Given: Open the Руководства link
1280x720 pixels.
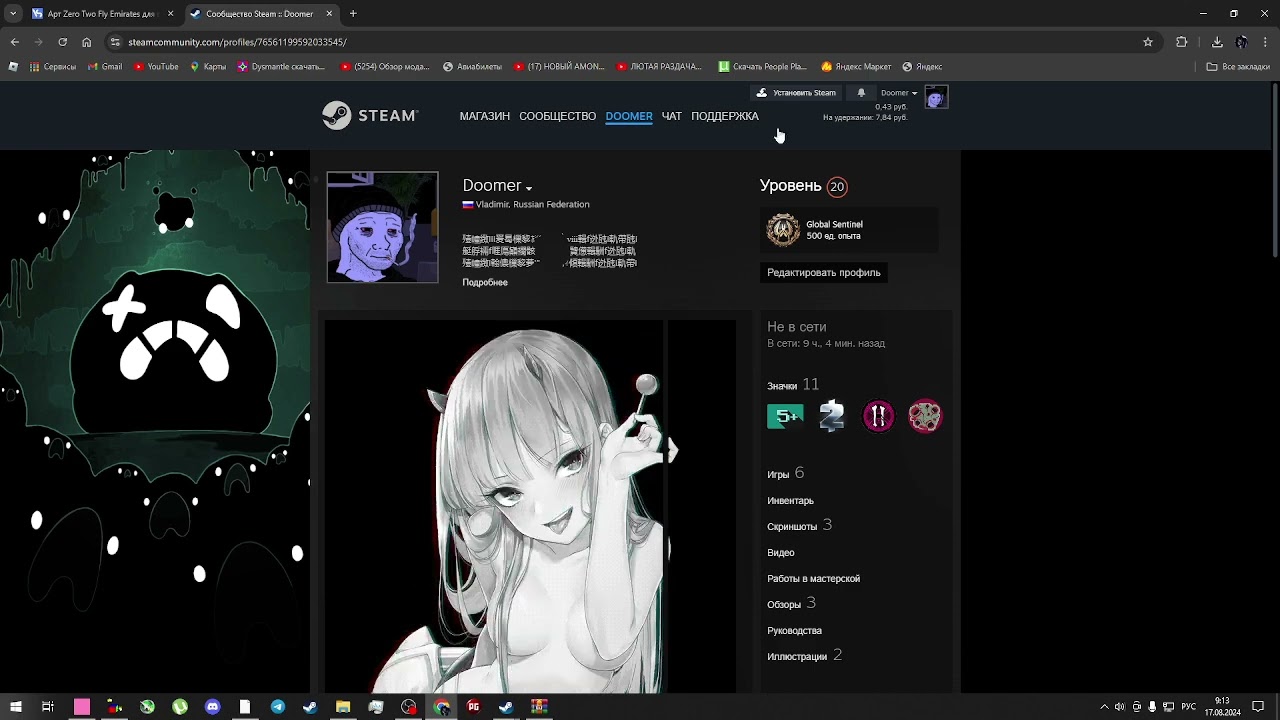Looking at the screenshot, I should pyautogui.click(x=794, y=630).
